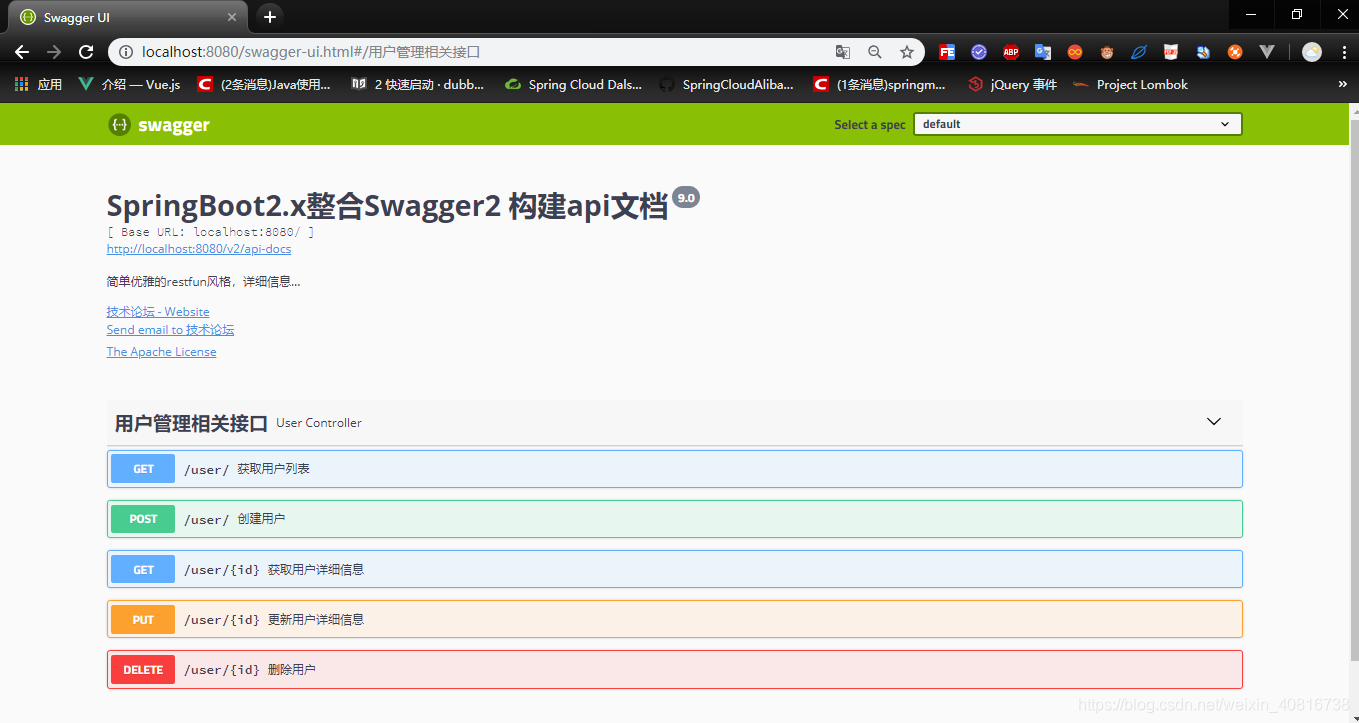Viewport: 1359px width, 723px height.
Task: Bookmark this page with the star icon
Action: pyautogui.click(x=907, y=52)
